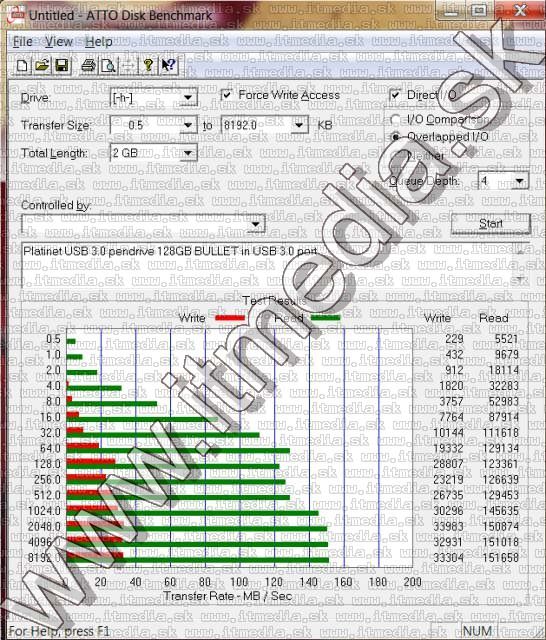Click the Save floppy disk icon

(x=62, y=65)
